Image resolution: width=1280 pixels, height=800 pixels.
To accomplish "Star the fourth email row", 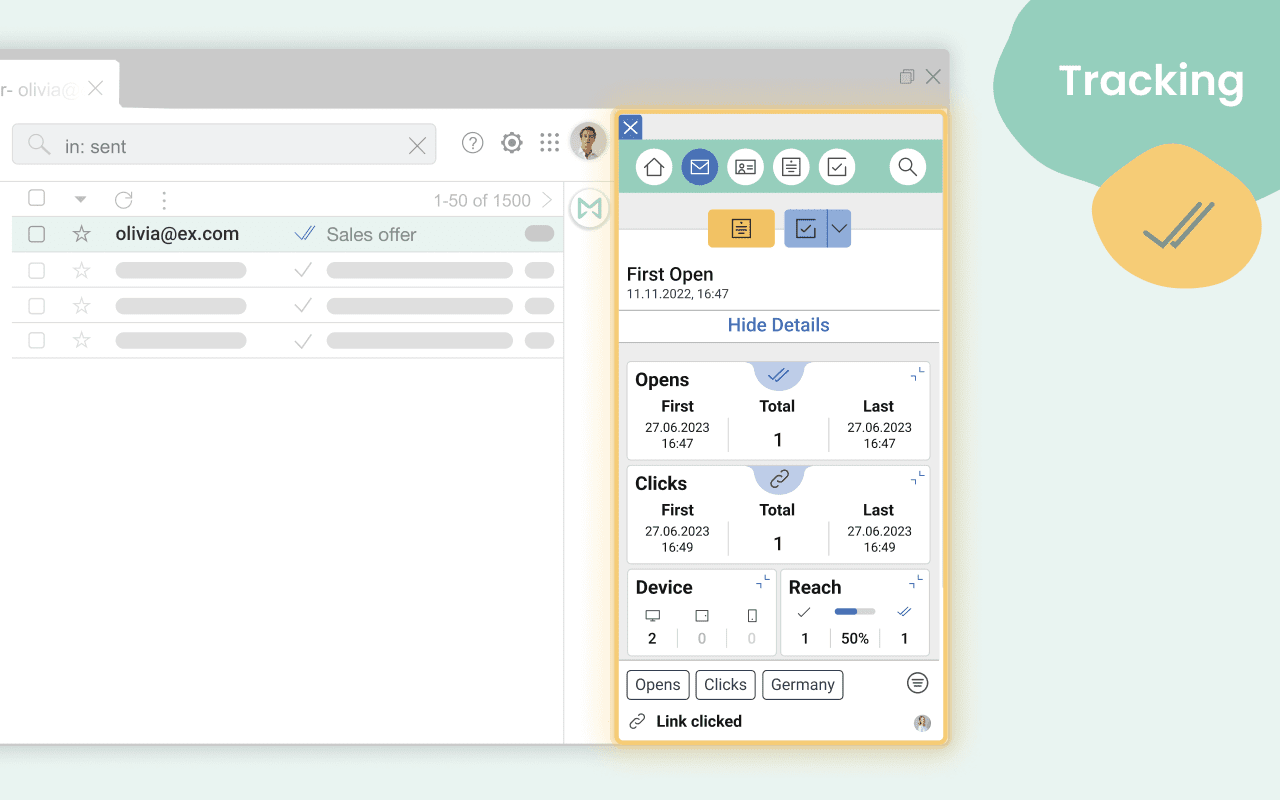I will tap(82, 341).
